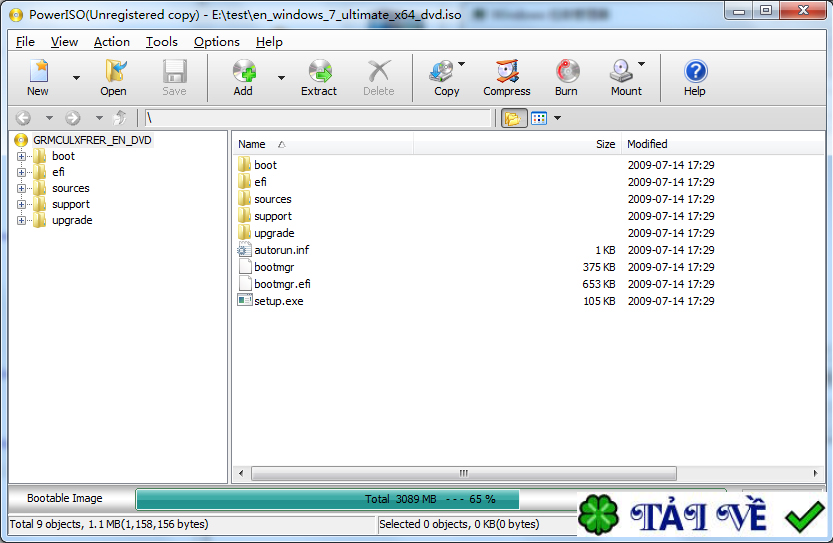Click the Delete toolbar icon

(x=379, y=71)
